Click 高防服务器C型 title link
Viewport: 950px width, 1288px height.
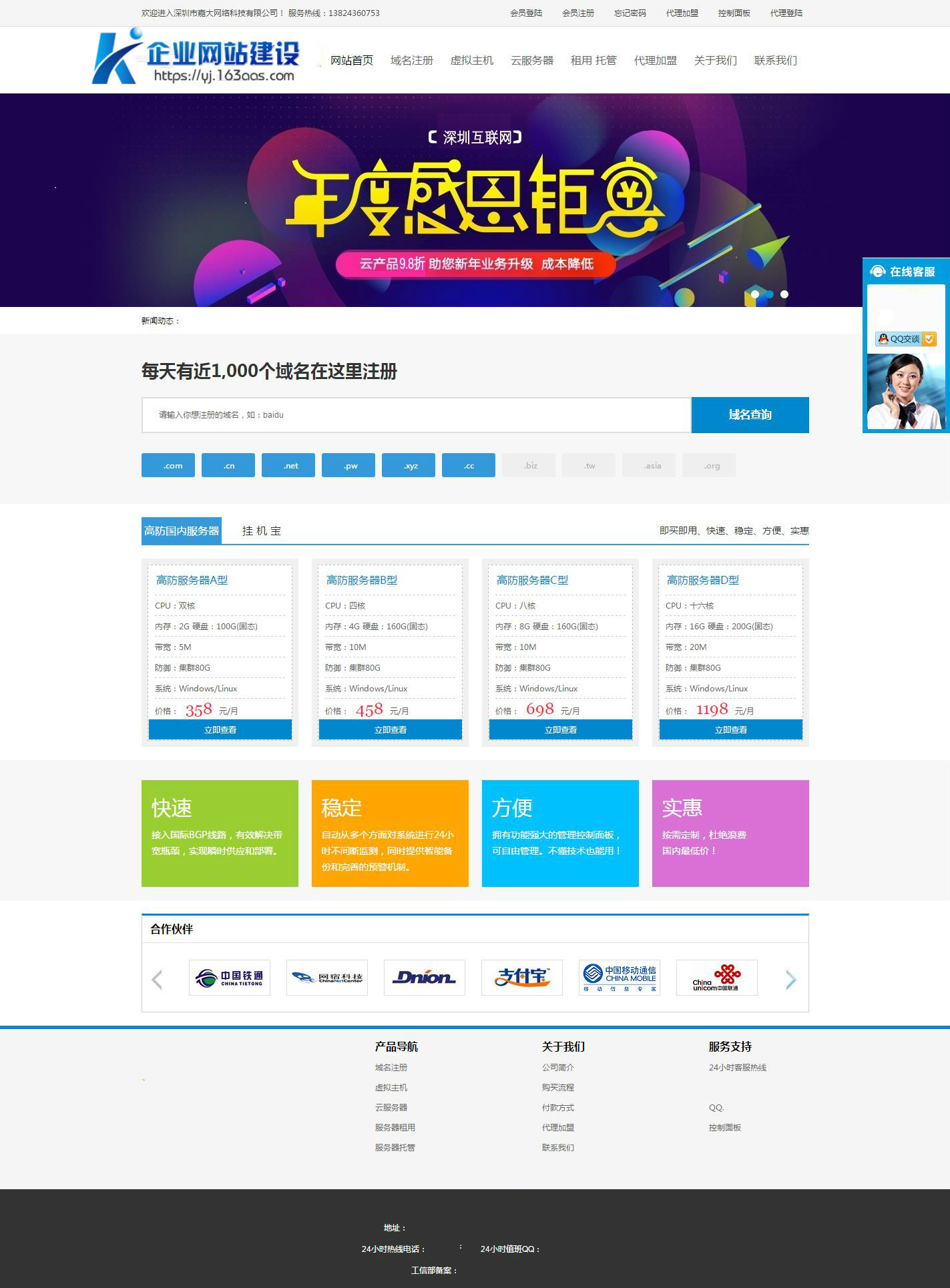click(x=533, y=580)
